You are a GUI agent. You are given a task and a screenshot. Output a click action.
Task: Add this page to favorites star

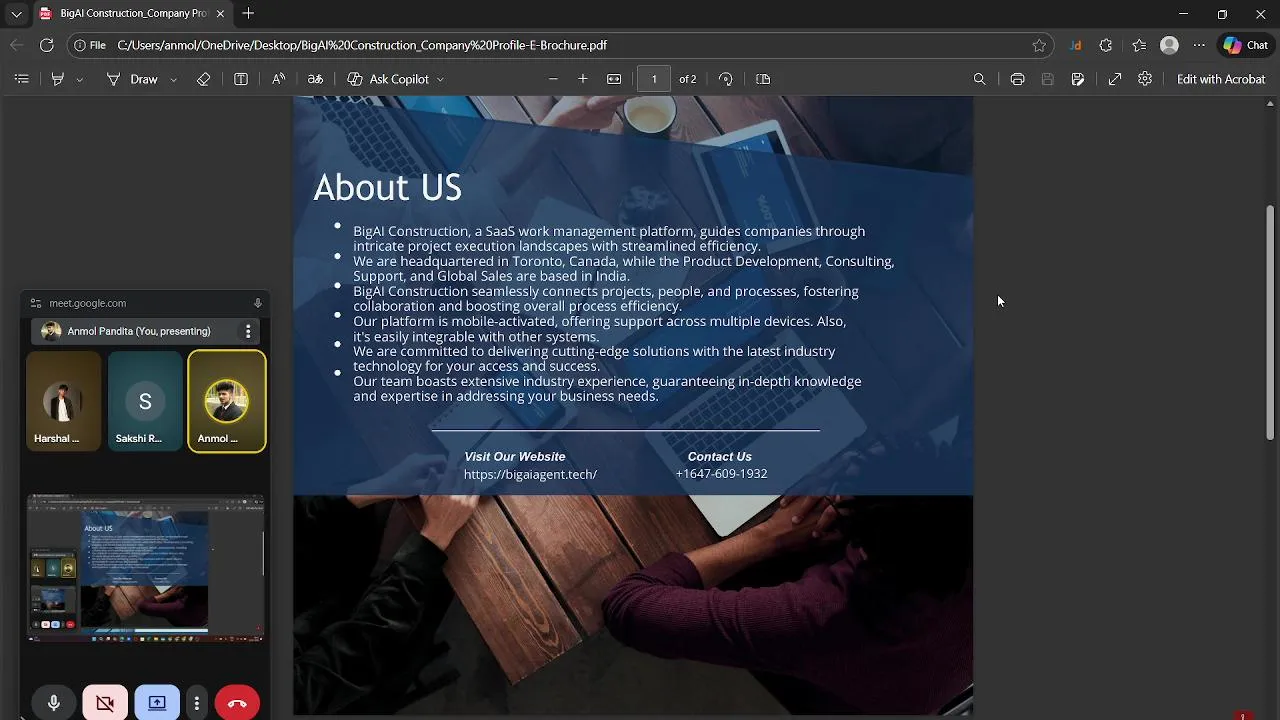tap(1039, 45)
